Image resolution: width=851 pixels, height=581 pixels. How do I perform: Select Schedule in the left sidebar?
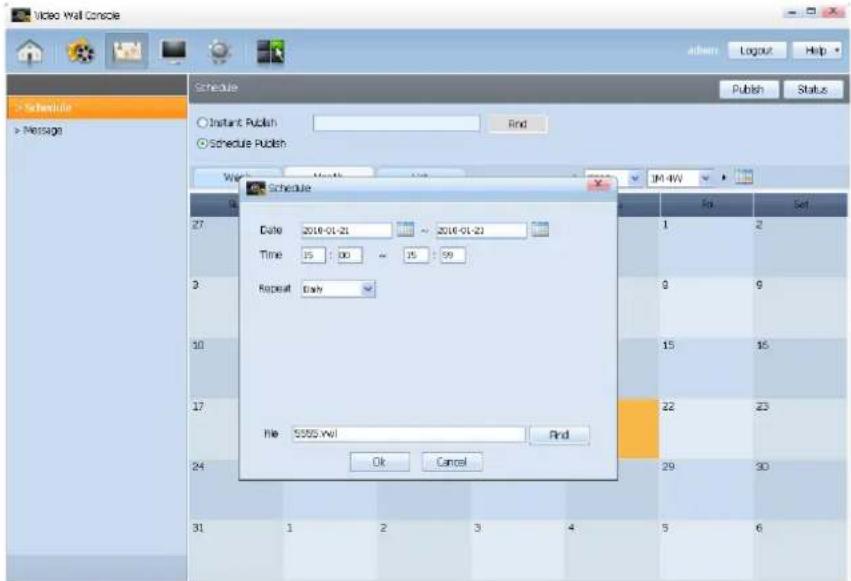pyautogui.click(x=97, y=107)
